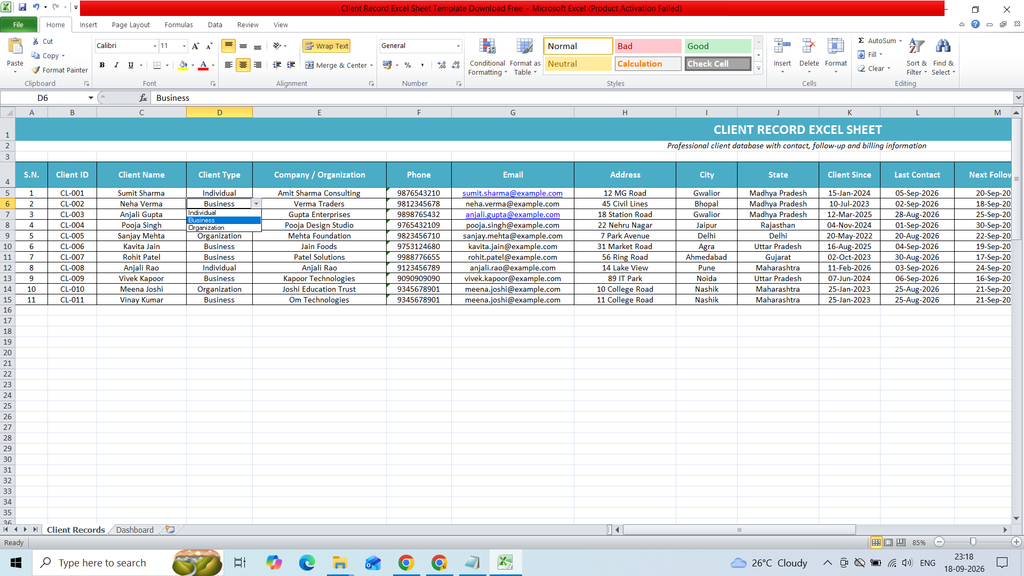1024x576 pixels.
Task: Open the font name Calibri dropdown
Action: pos(155,46)
